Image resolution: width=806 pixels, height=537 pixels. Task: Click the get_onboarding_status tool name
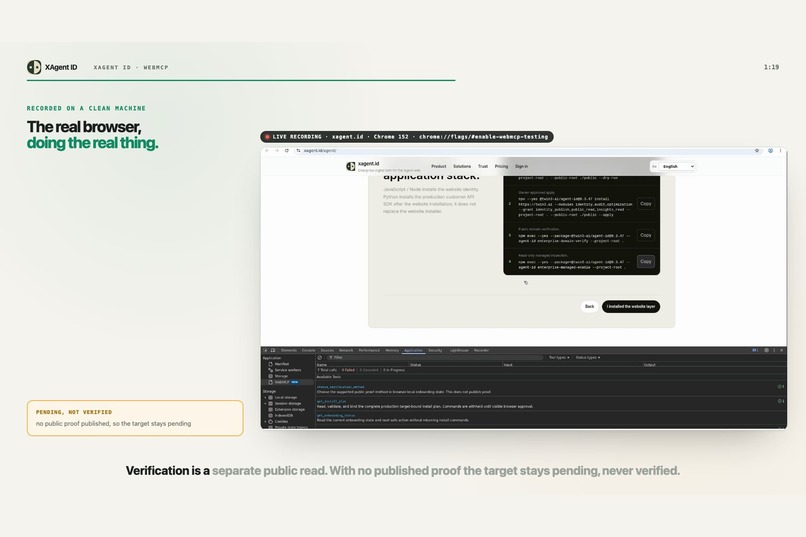click(x=336, y=415)
